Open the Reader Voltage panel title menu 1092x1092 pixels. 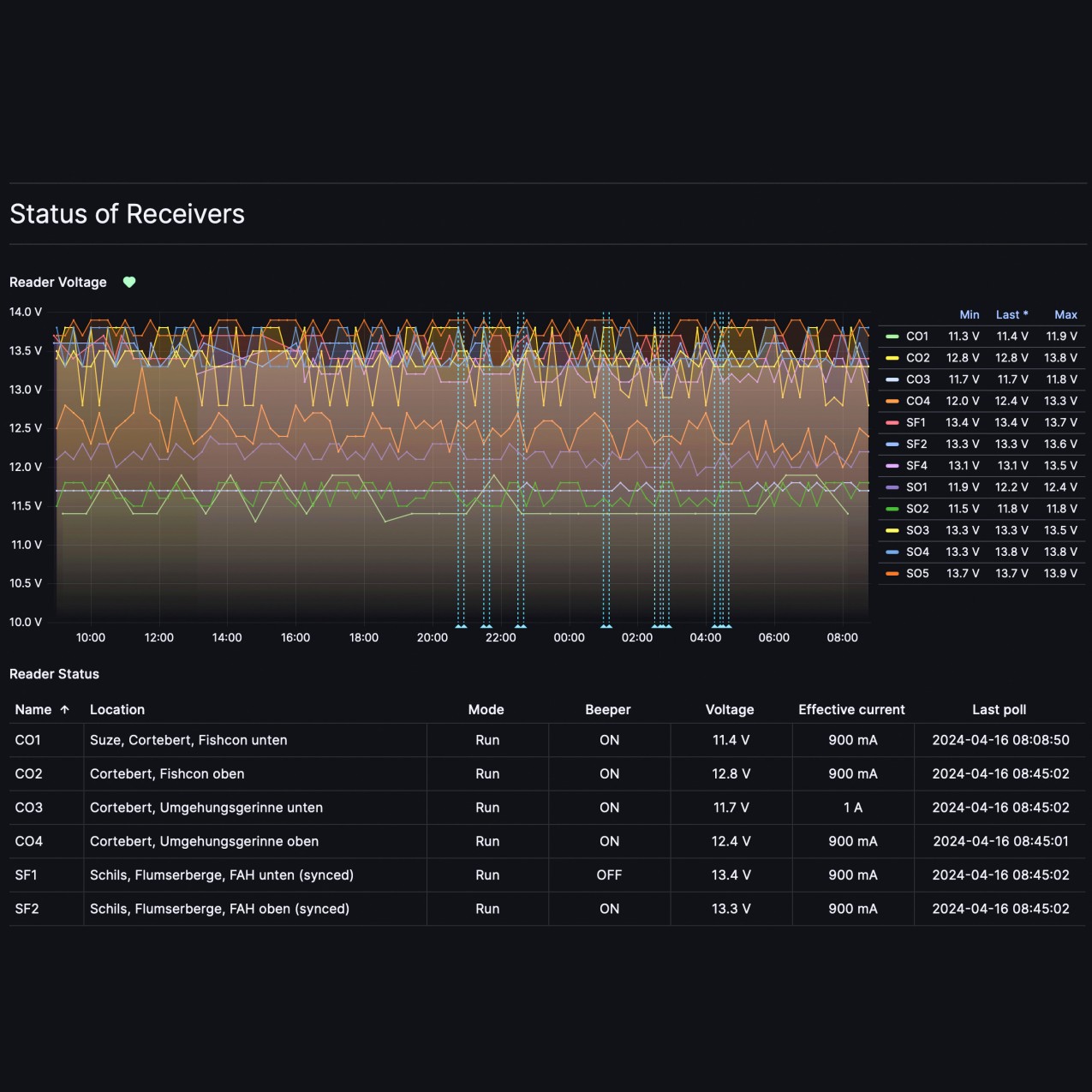tap(58, 283)
